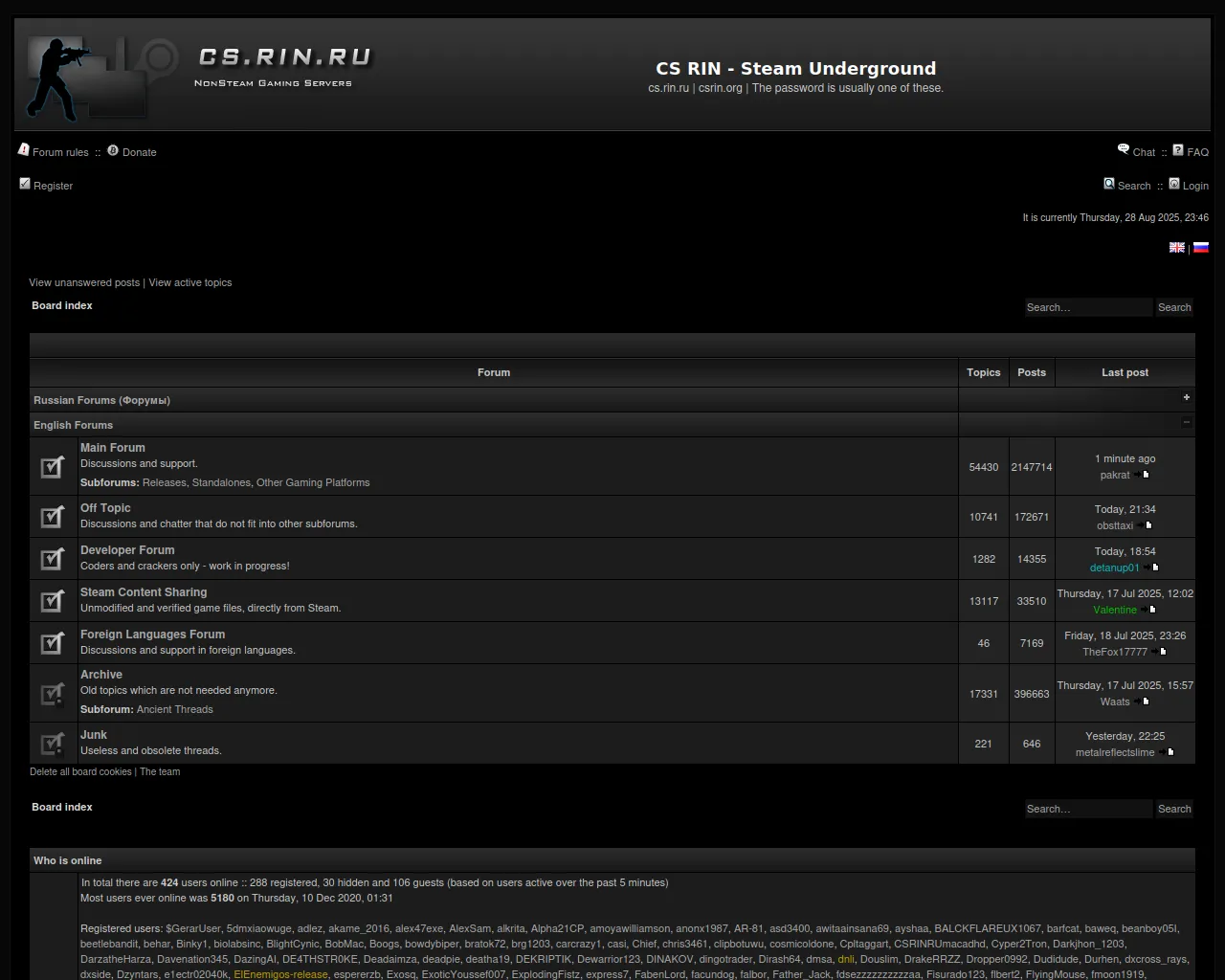
Task: View latest post icon next to metalreflectslime
Action: 1167,752
